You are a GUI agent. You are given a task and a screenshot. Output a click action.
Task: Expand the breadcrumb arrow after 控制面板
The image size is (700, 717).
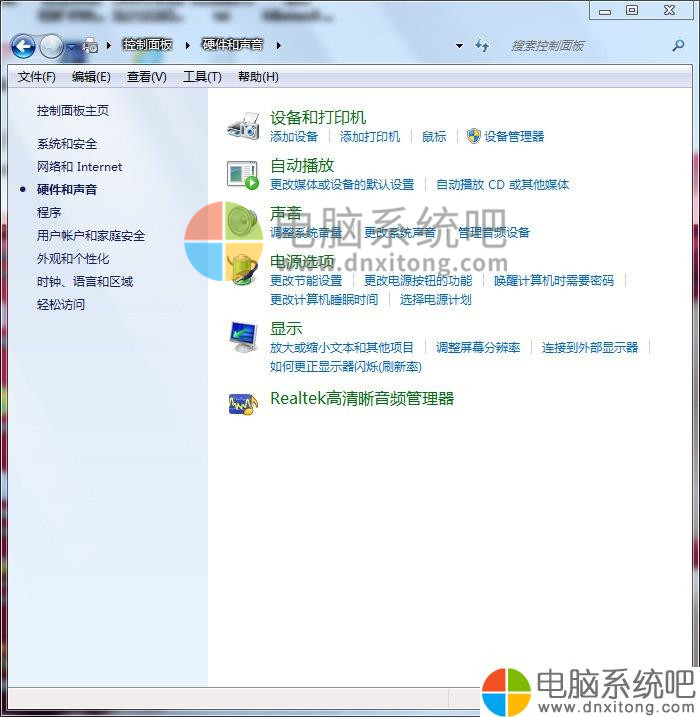pos(187,45)
